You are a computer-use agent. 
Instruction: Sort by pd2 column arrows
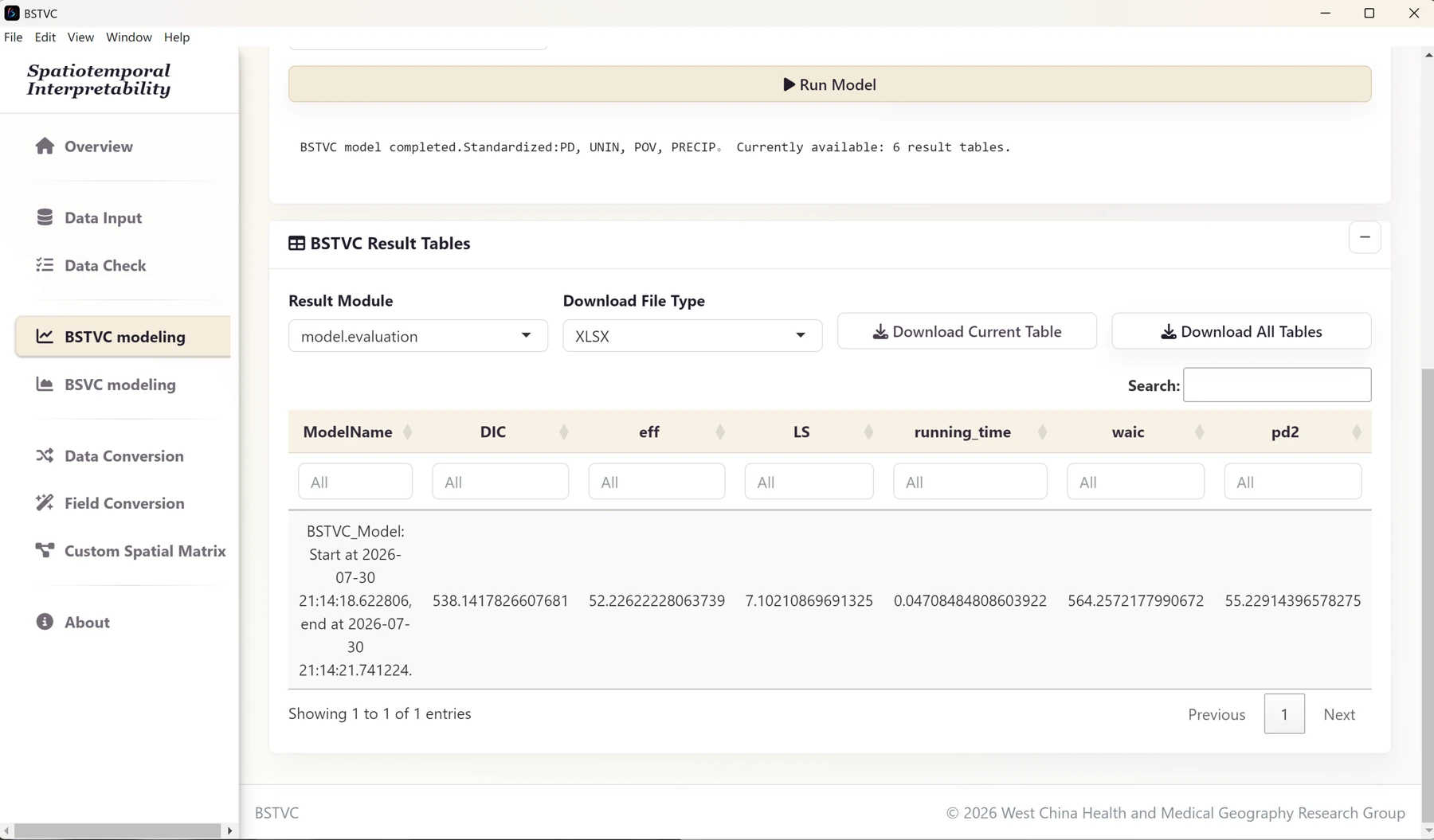coord(1357,432)
